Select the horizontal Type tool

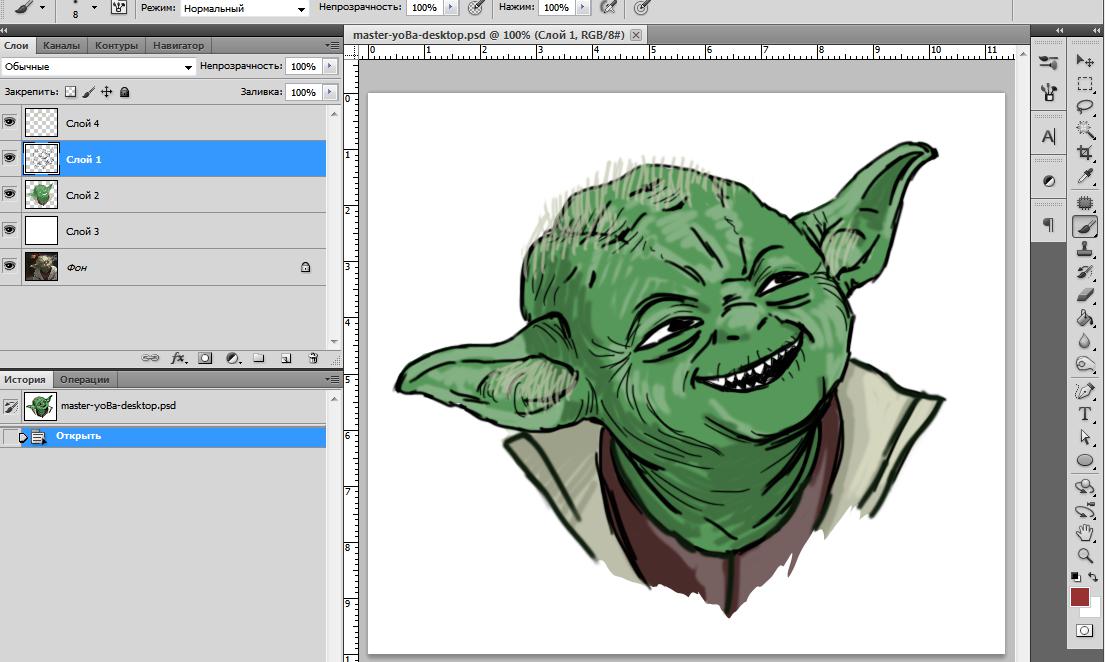click(1085, 414)
